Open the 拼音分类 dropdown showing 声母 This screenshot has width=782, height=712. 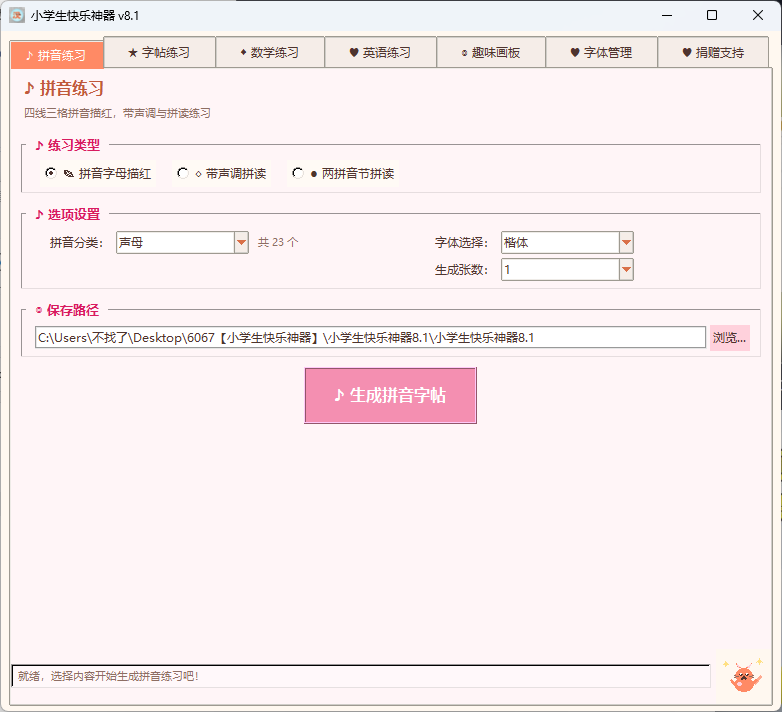[x=182, y=242]
